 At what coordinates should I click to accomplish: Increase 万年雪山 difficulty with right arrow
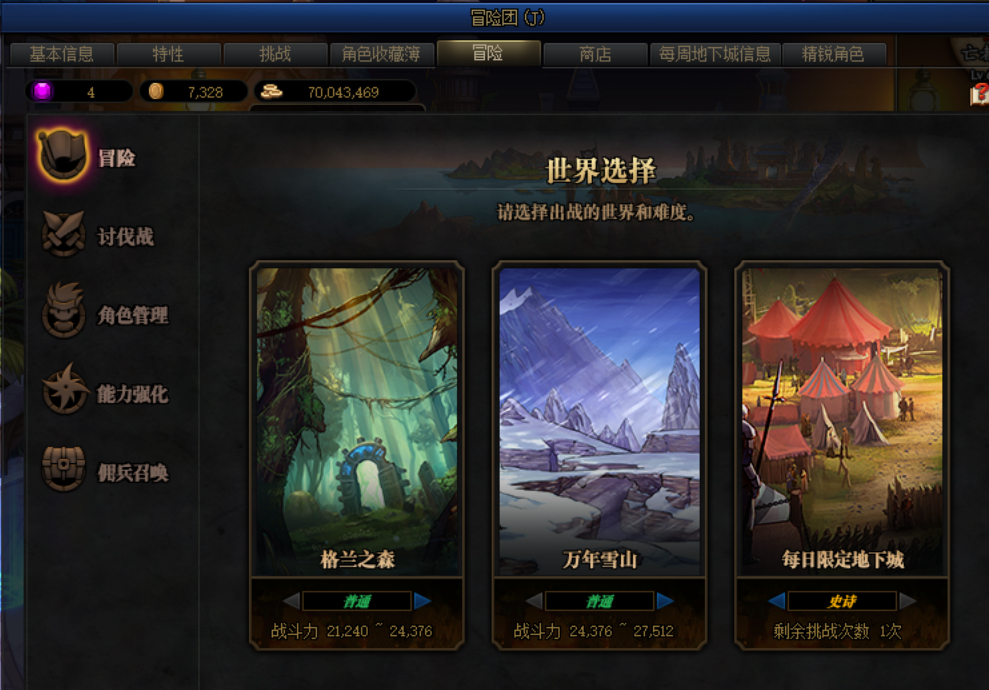pyautogui.click(x=664, y=601)
